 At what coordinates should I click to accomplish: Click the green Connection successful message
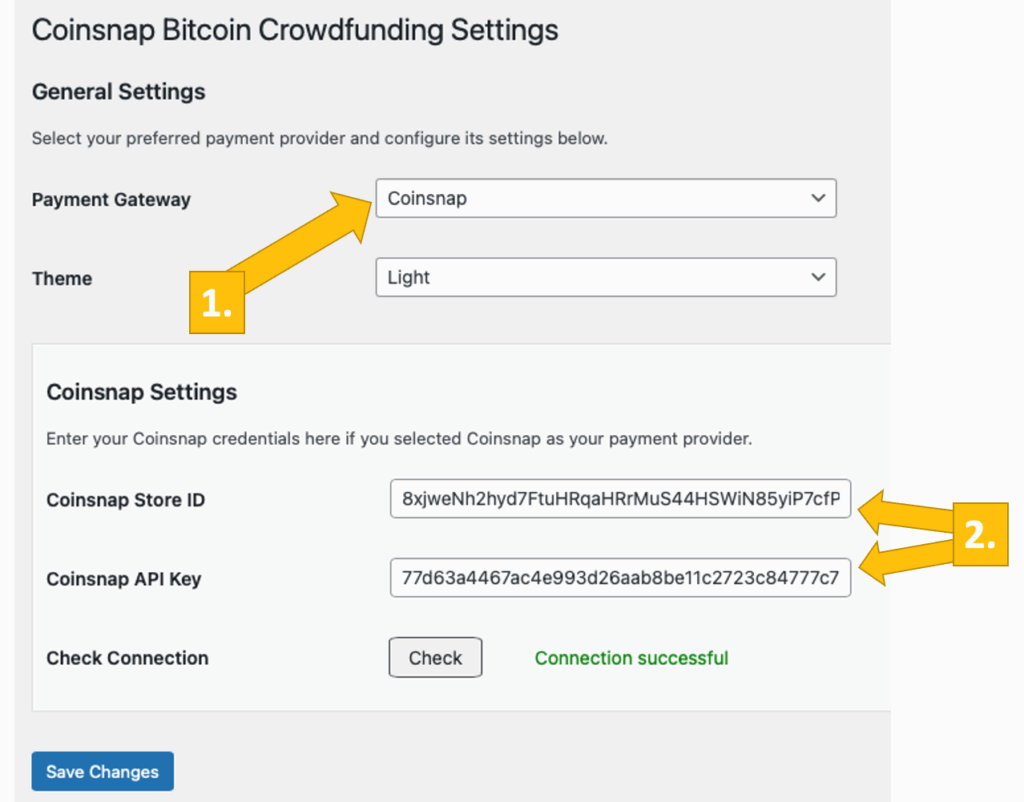tap(631, 658)
